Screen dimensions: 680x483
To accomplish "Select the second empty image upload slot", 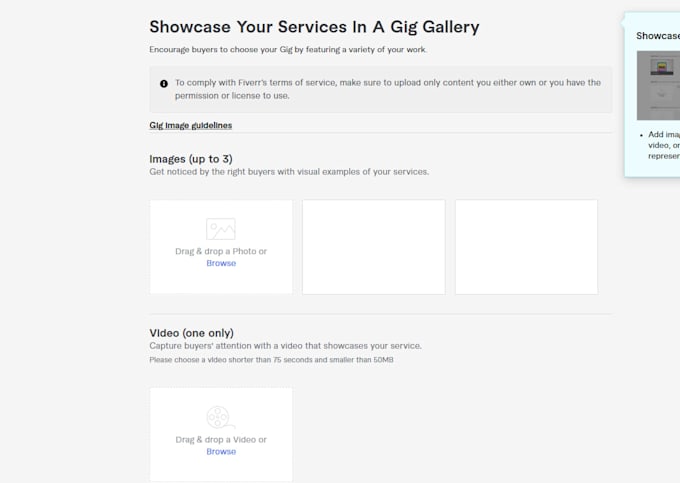I will coord(374,247).
